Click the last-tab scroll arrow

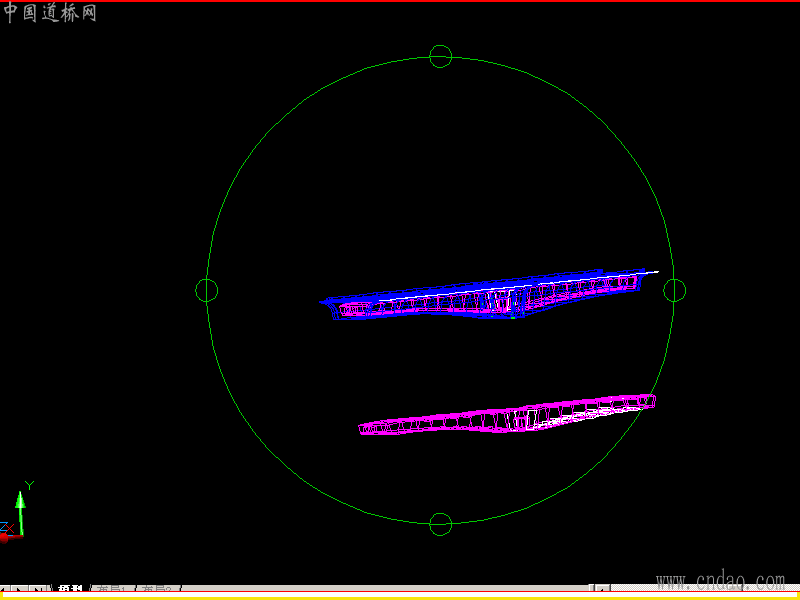pyautogui.click(x=39, y=589)
